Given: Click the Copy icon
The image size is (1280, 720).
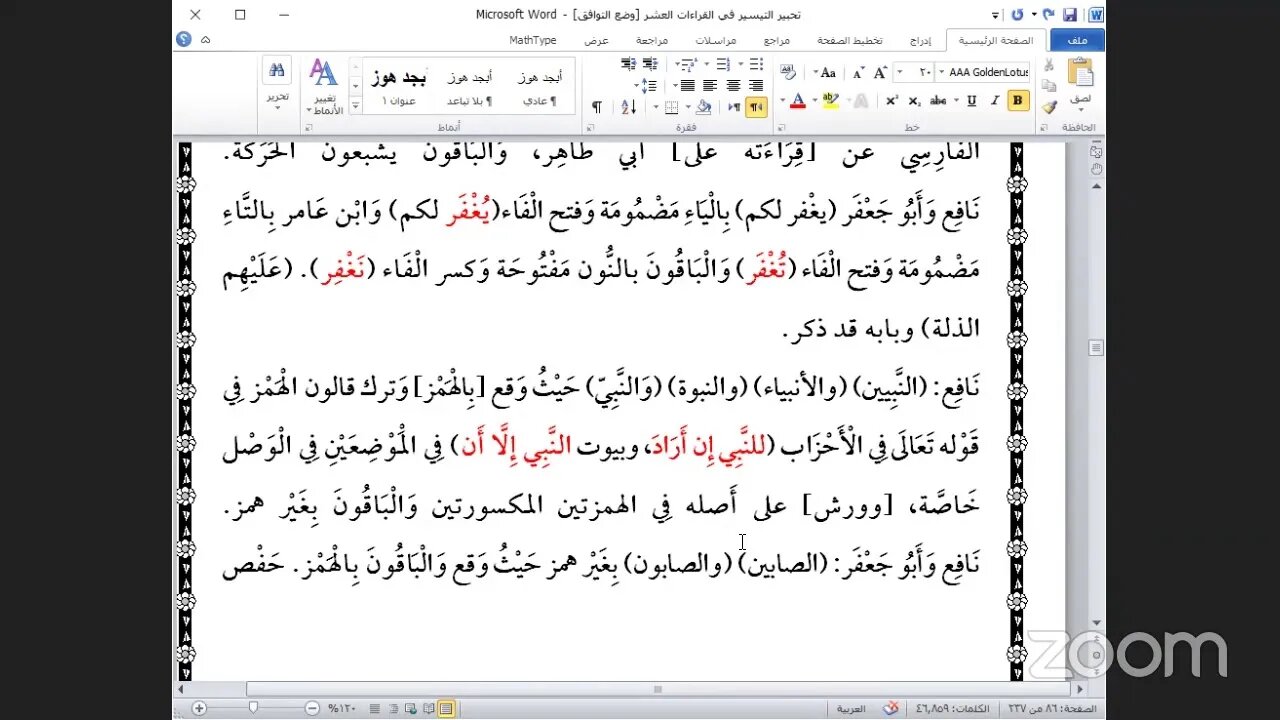Looking at the screenshot, I should tap(1048, 86).
